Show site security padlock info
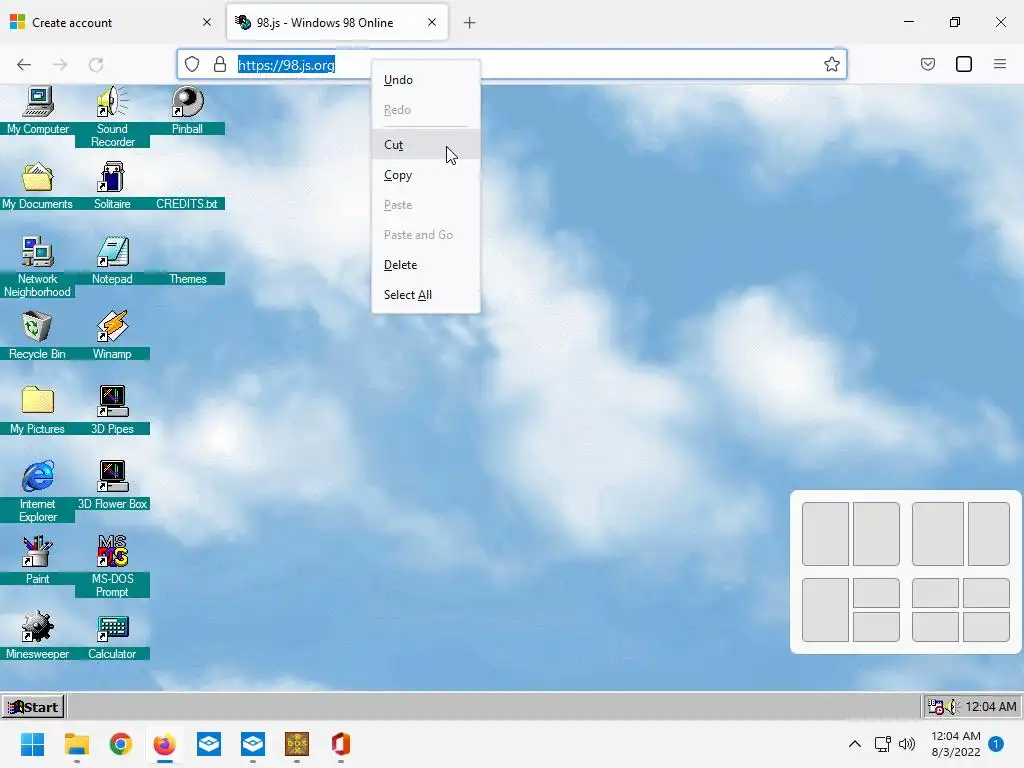This screenshot has width=1024, height=768. click(x=220, y=64)
